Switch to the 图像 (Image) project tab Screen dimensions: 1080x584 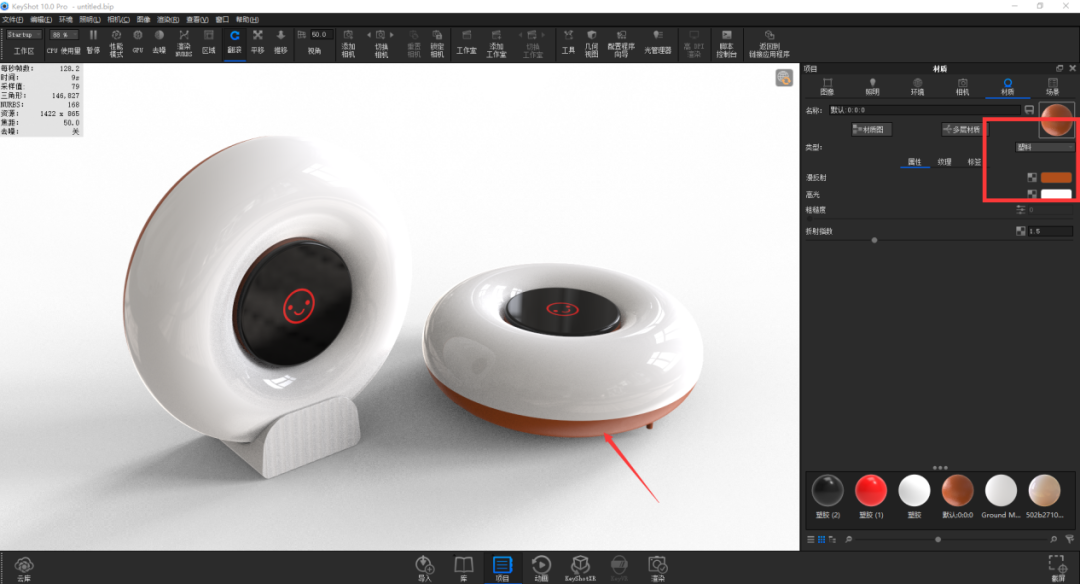coord(827,87)
